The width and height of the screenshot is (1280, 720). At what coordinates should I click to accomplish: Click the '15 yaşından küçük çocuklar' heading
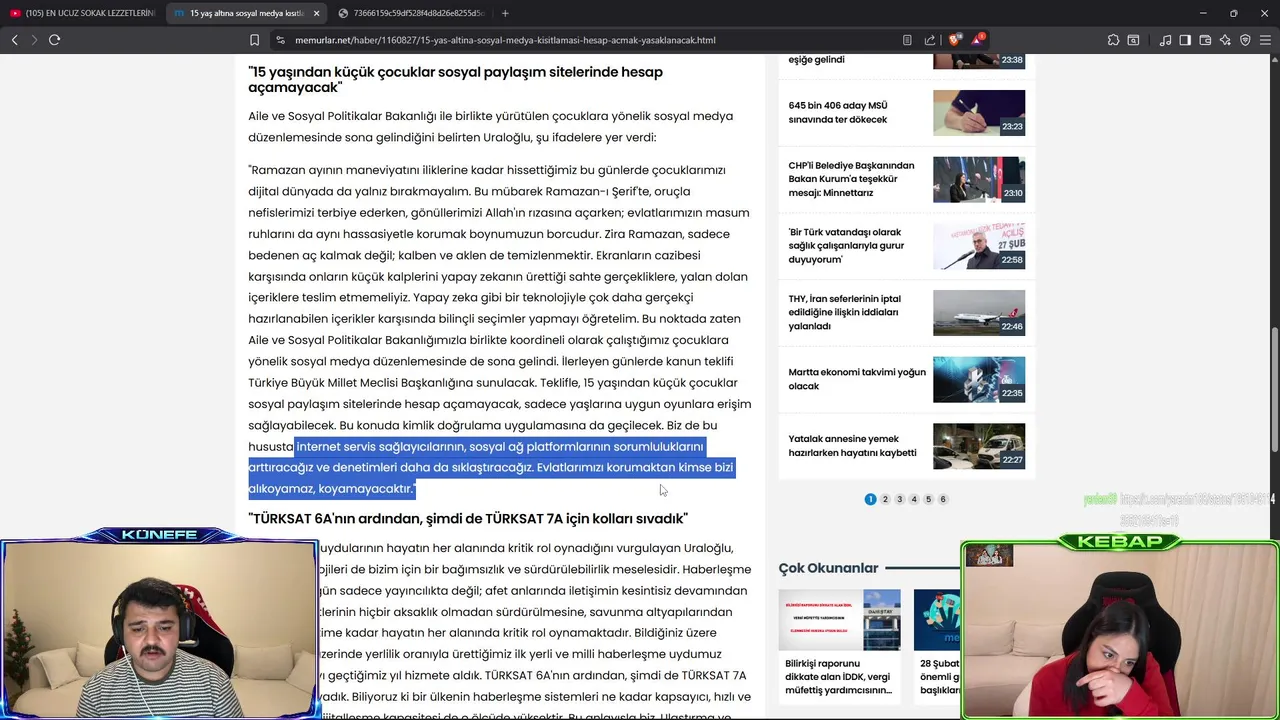455,80
